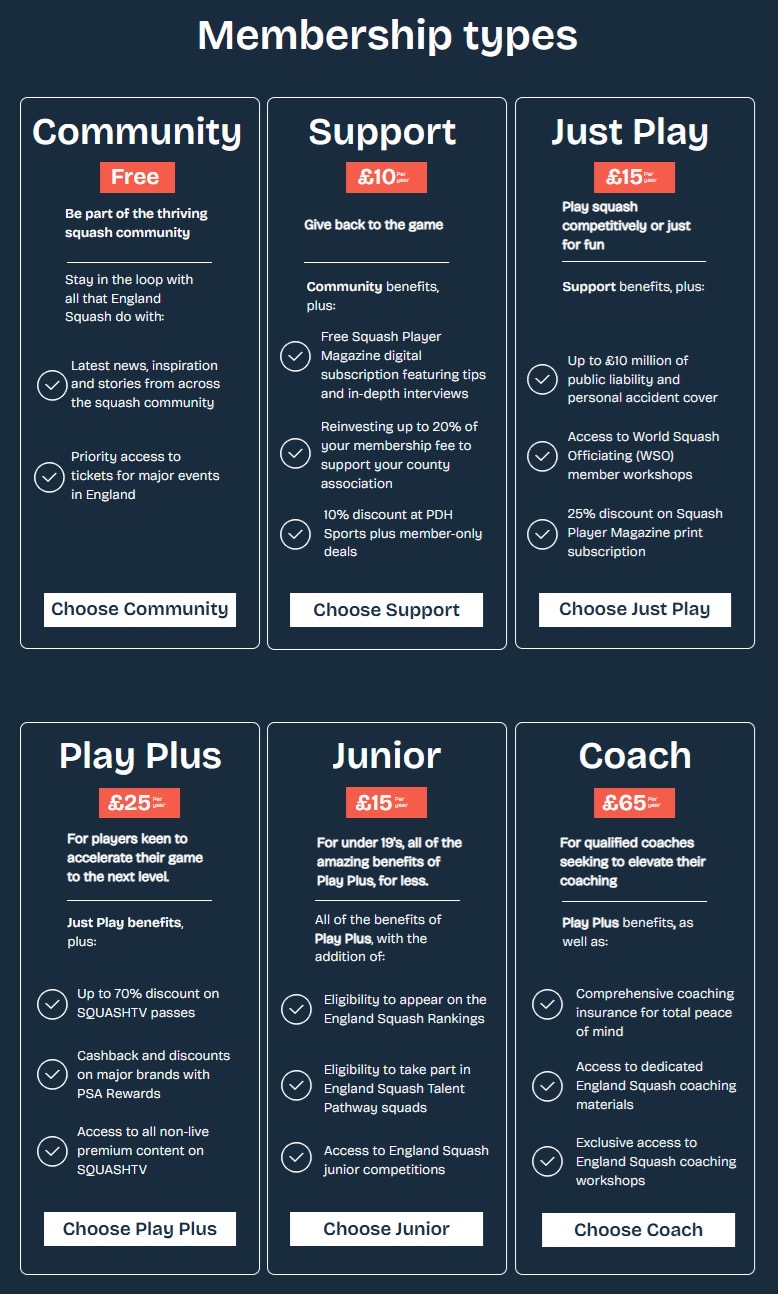Image resolution: width=778 pixels, height=1294 pixels.
Task: Select the Choose Coach button
Action: pyautogui.click(x=638, y=1230)
